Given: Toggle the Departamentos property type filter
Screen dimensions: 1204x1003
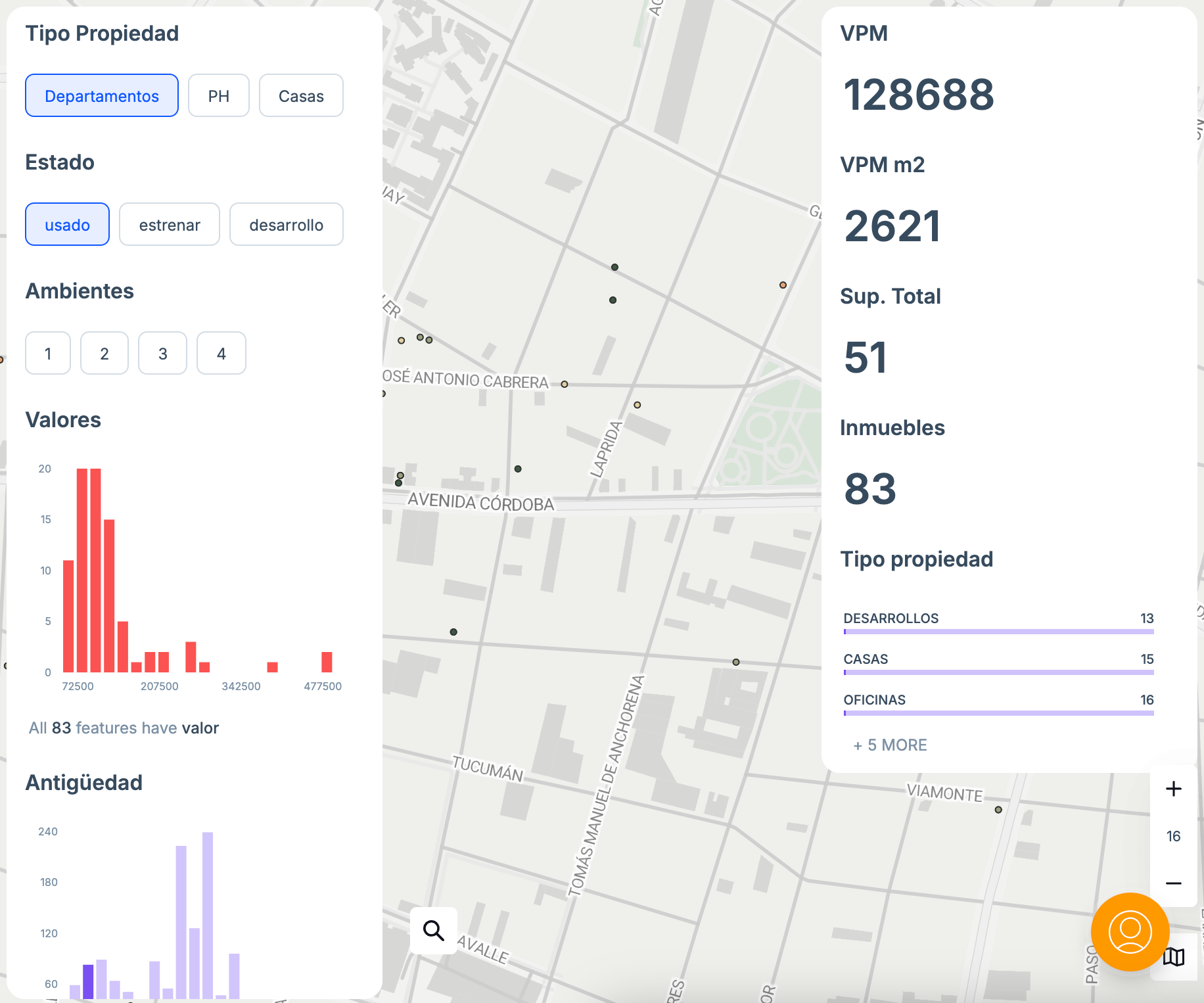Looking at the screenshot, I should 102,96.
